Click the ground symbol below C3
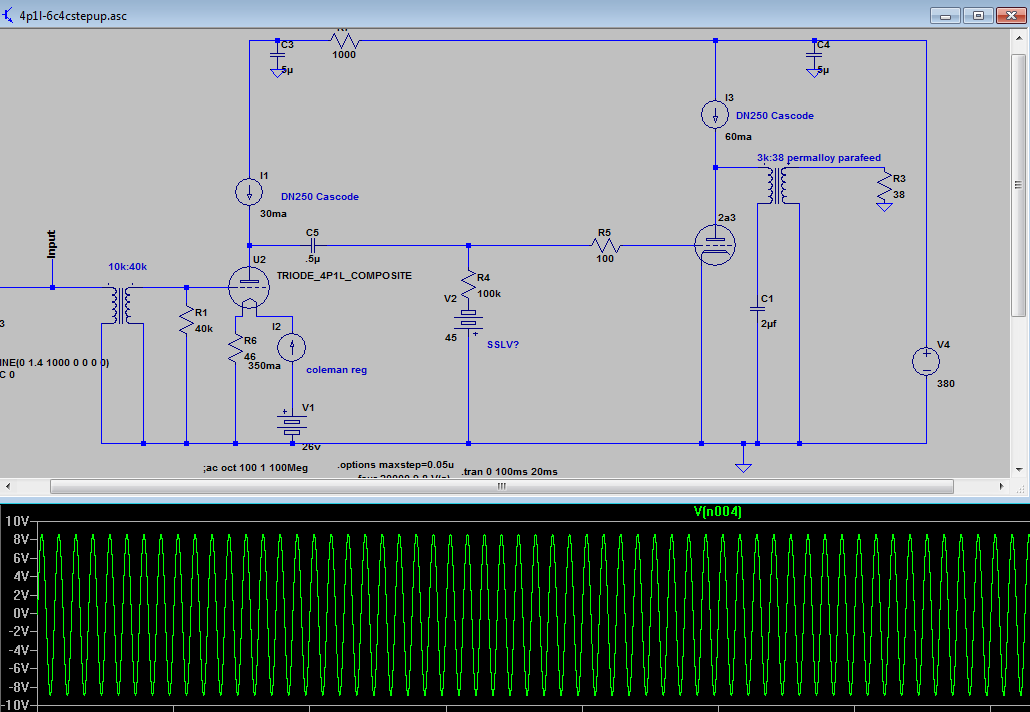Image resolution: width=1030 pixels, height=712 pixels. point(277,72)
